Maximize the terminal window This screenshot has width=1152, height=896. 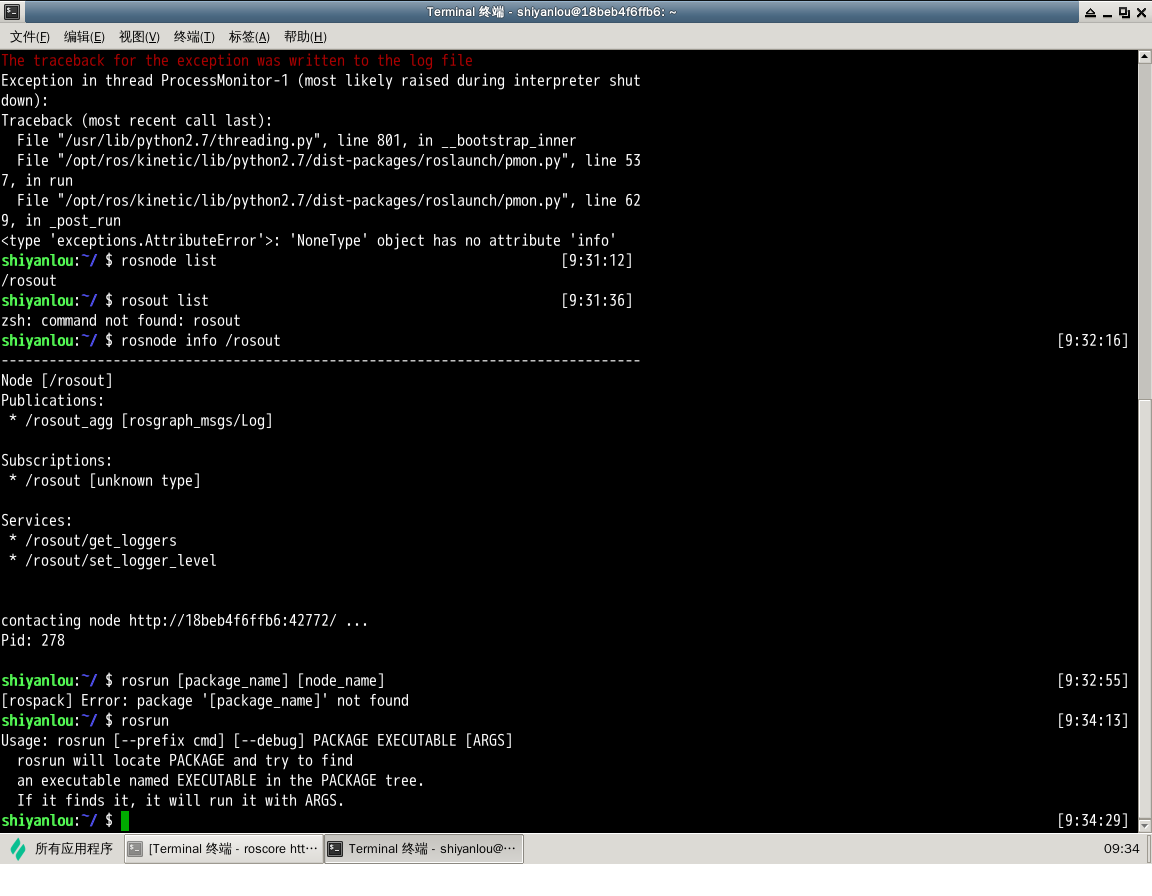click(1124, 12)
